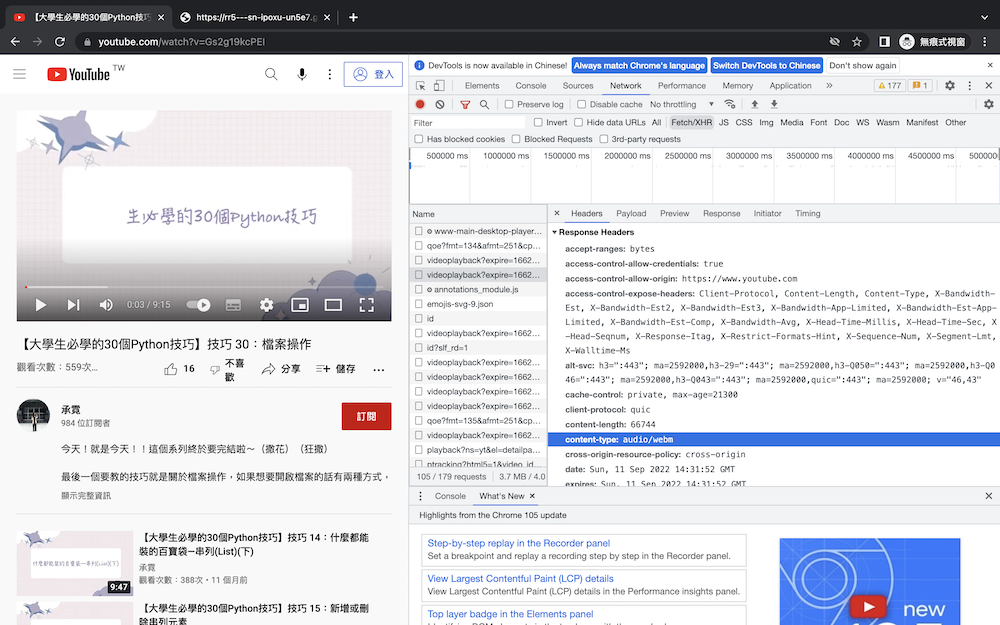Open network panel settings gear at the right

989,104
